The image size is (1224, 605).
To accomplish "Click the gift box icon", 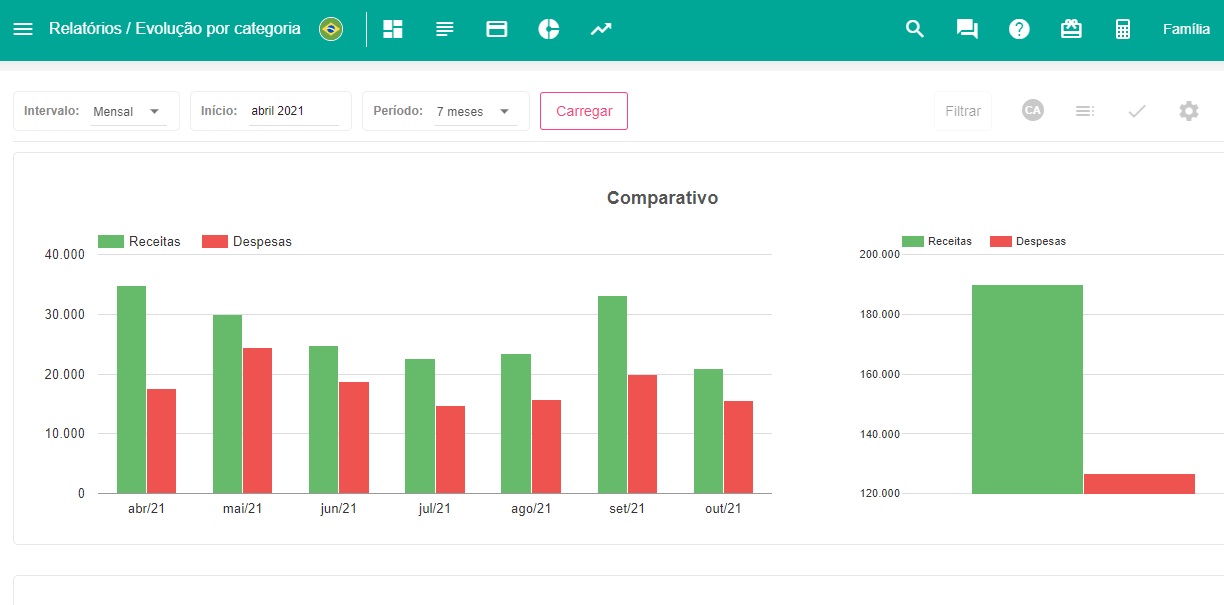I will 1071,29.
